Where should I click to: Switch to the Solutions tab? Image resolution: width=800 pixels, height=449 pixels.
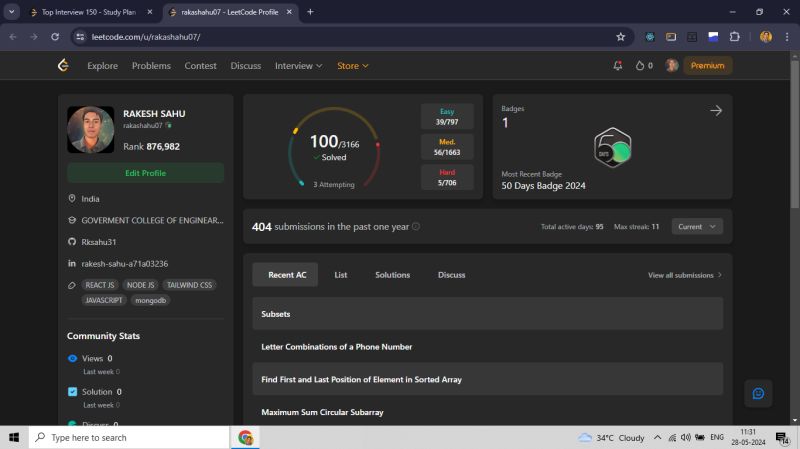click(x=392, y=275)
